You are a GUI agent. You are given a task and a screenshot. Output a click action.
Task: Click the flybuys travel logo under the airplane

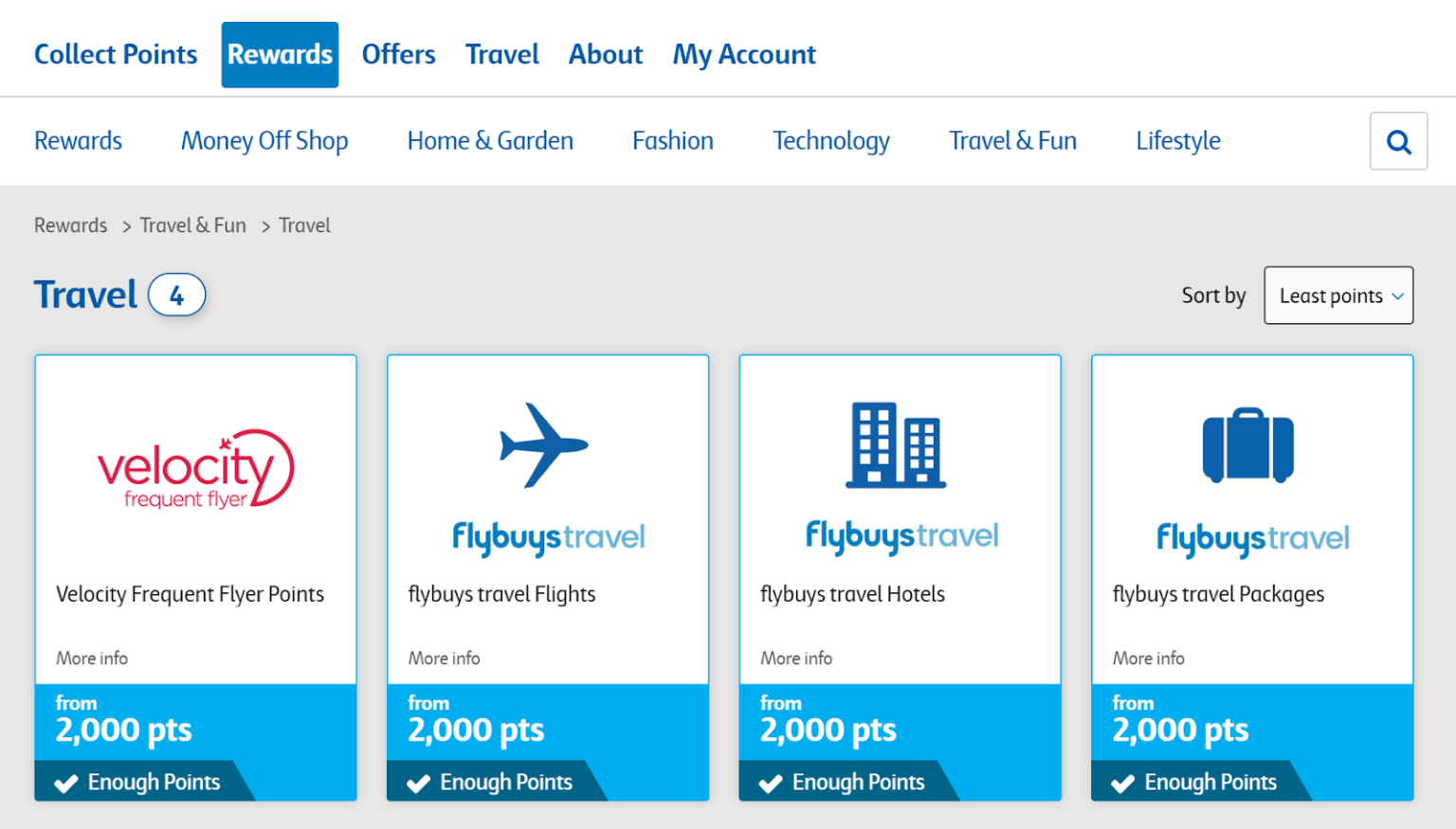pos(547,537)
